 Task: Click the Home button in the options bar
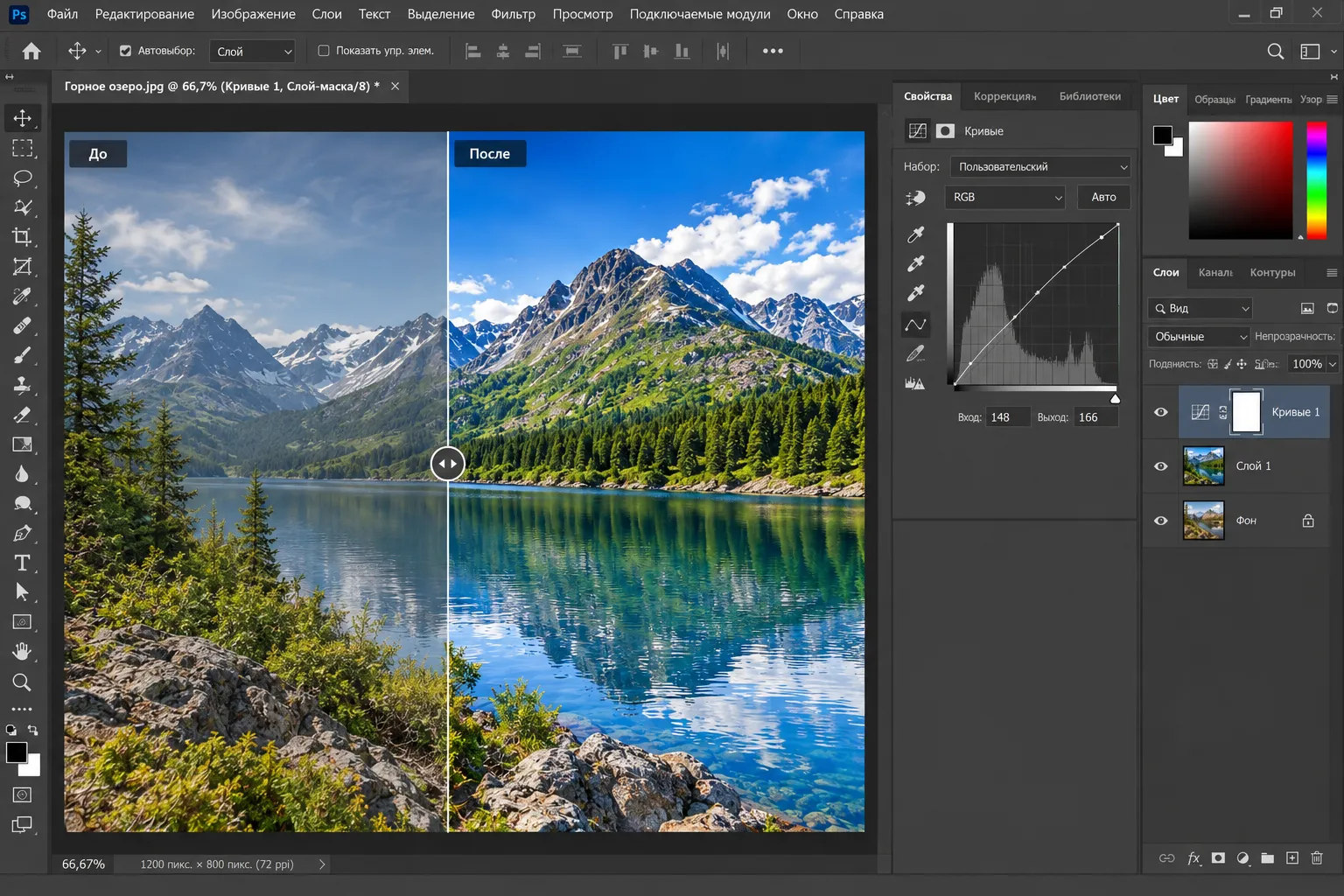(x=31, y=52)
